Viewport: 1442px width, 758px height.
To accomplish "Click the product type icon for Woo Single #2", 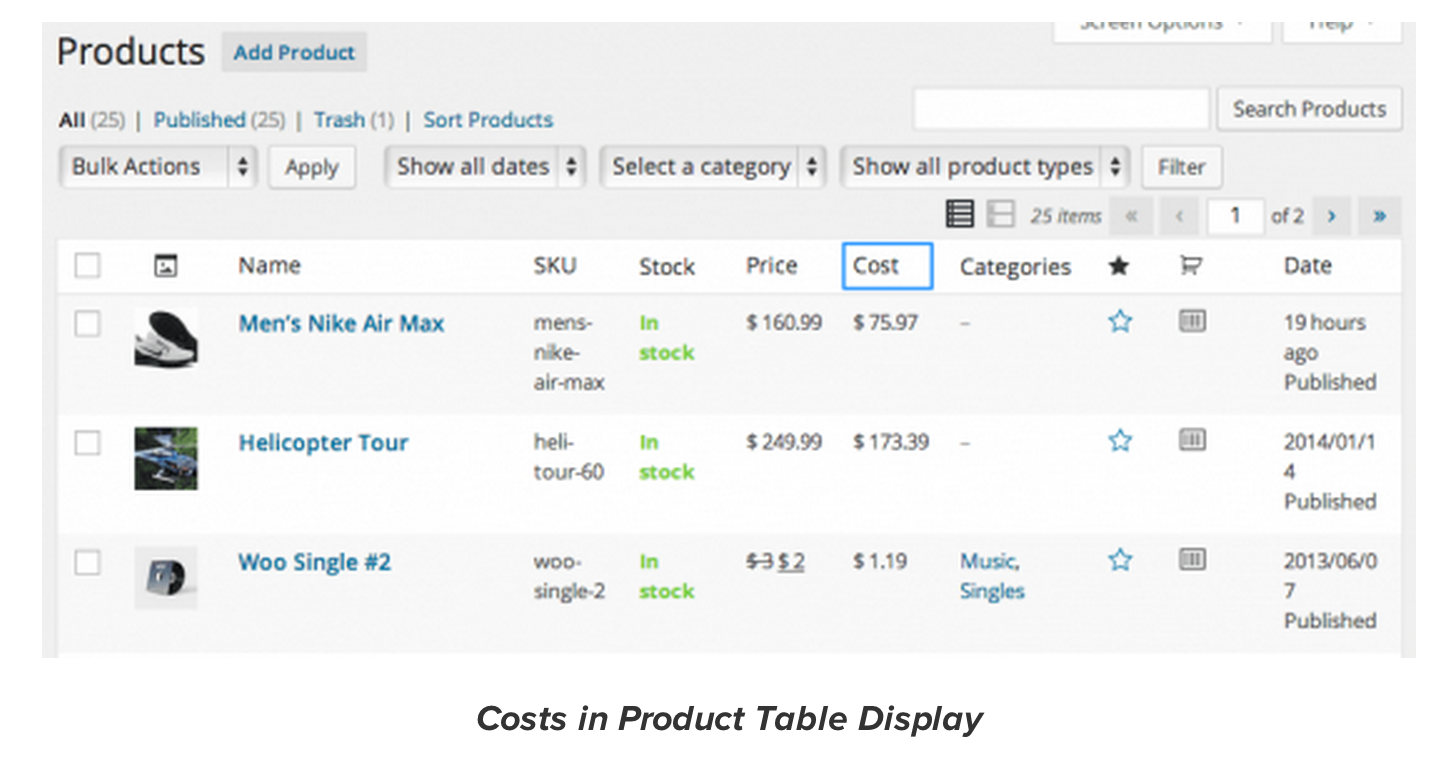I will [x=1191, y=560].
